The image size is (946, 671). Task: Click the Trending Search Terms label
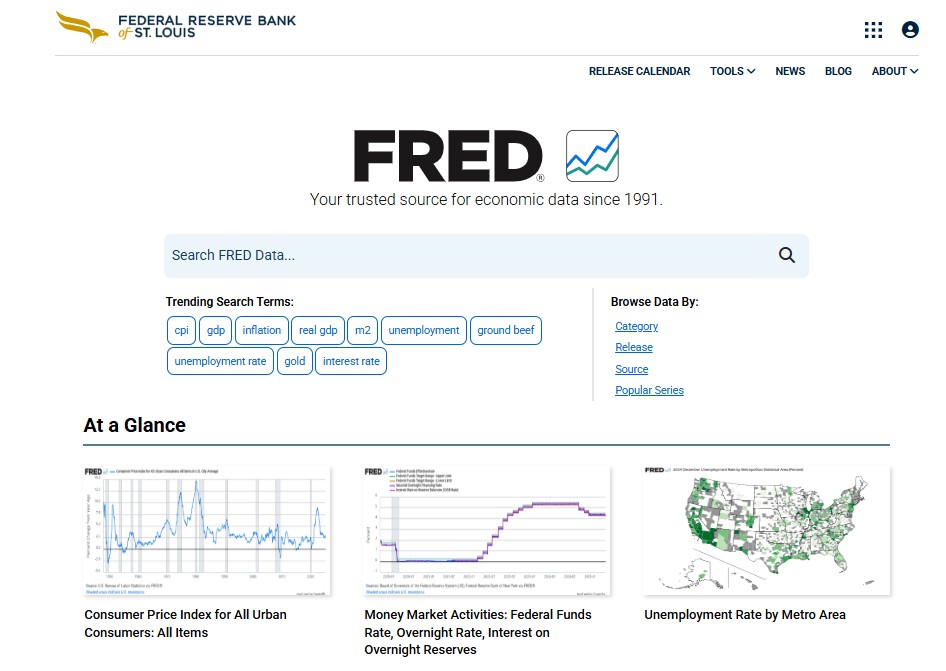point(229,302)
